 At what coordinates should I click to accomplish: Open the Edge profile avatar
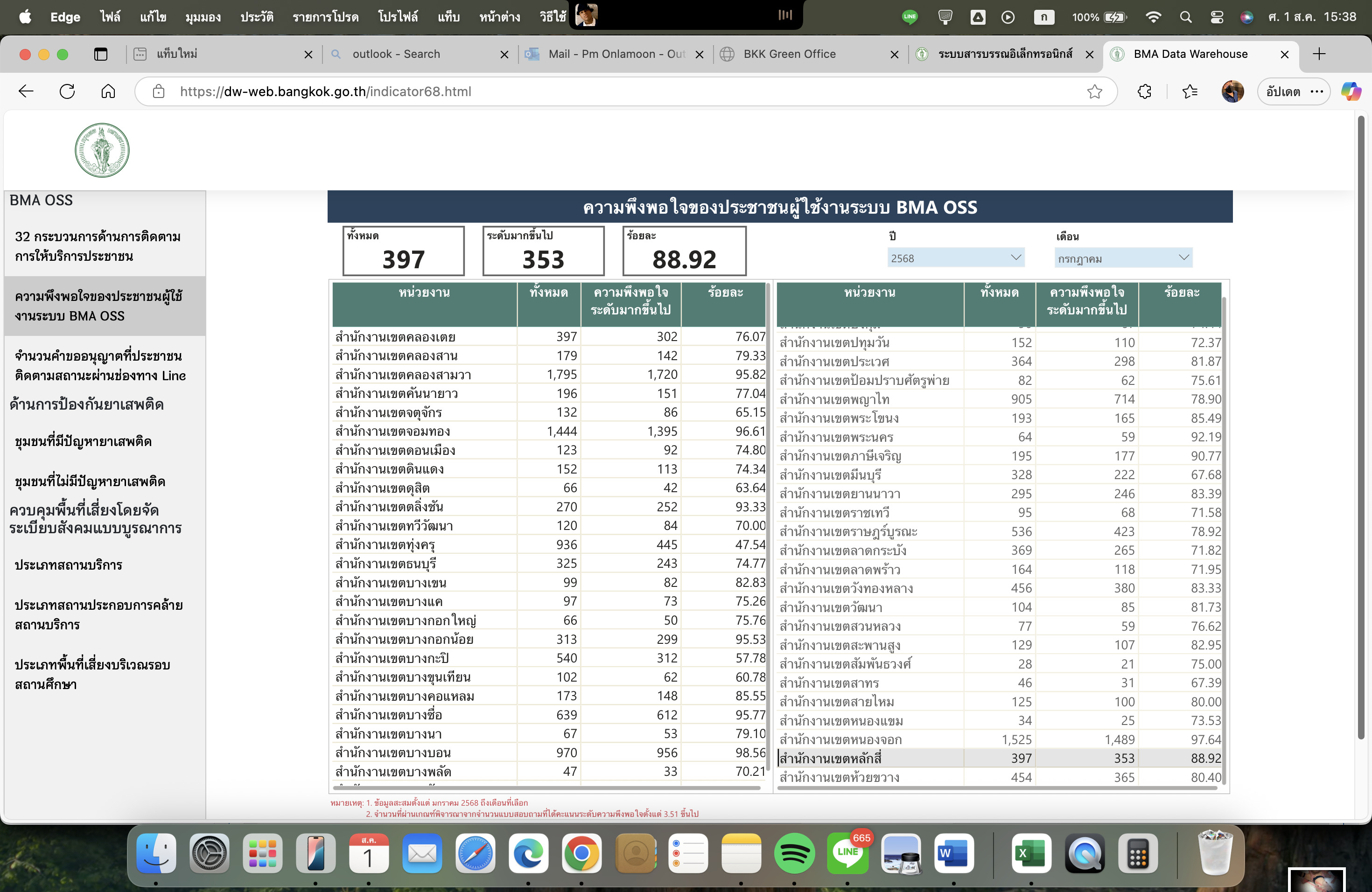click(x=1232, y=91)
